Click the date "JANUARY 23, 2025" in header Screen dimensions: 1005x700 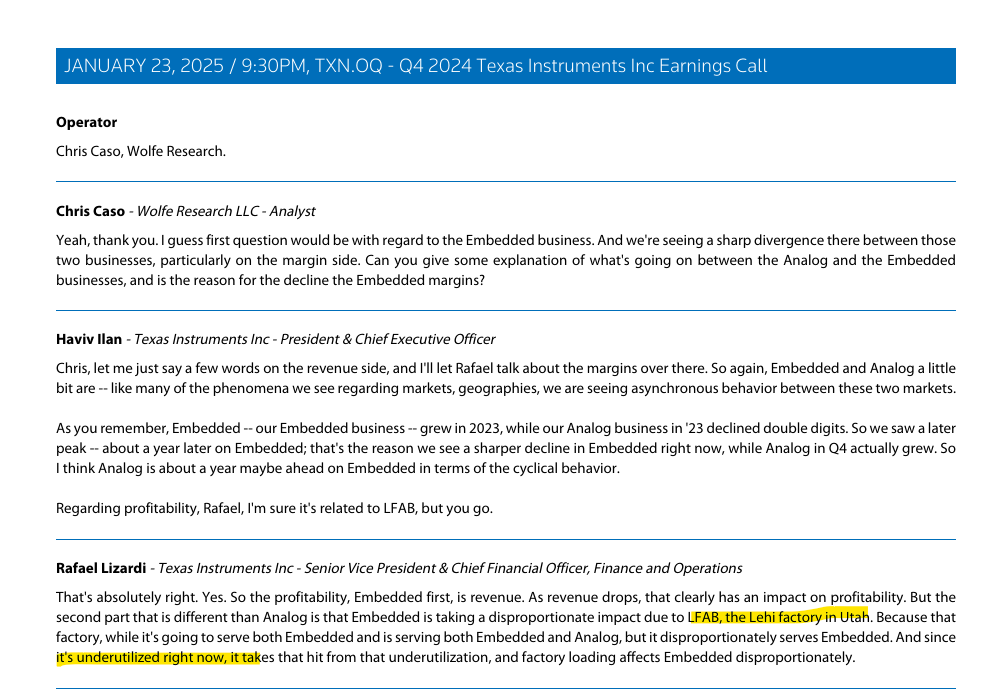click(x=144, y=66)
